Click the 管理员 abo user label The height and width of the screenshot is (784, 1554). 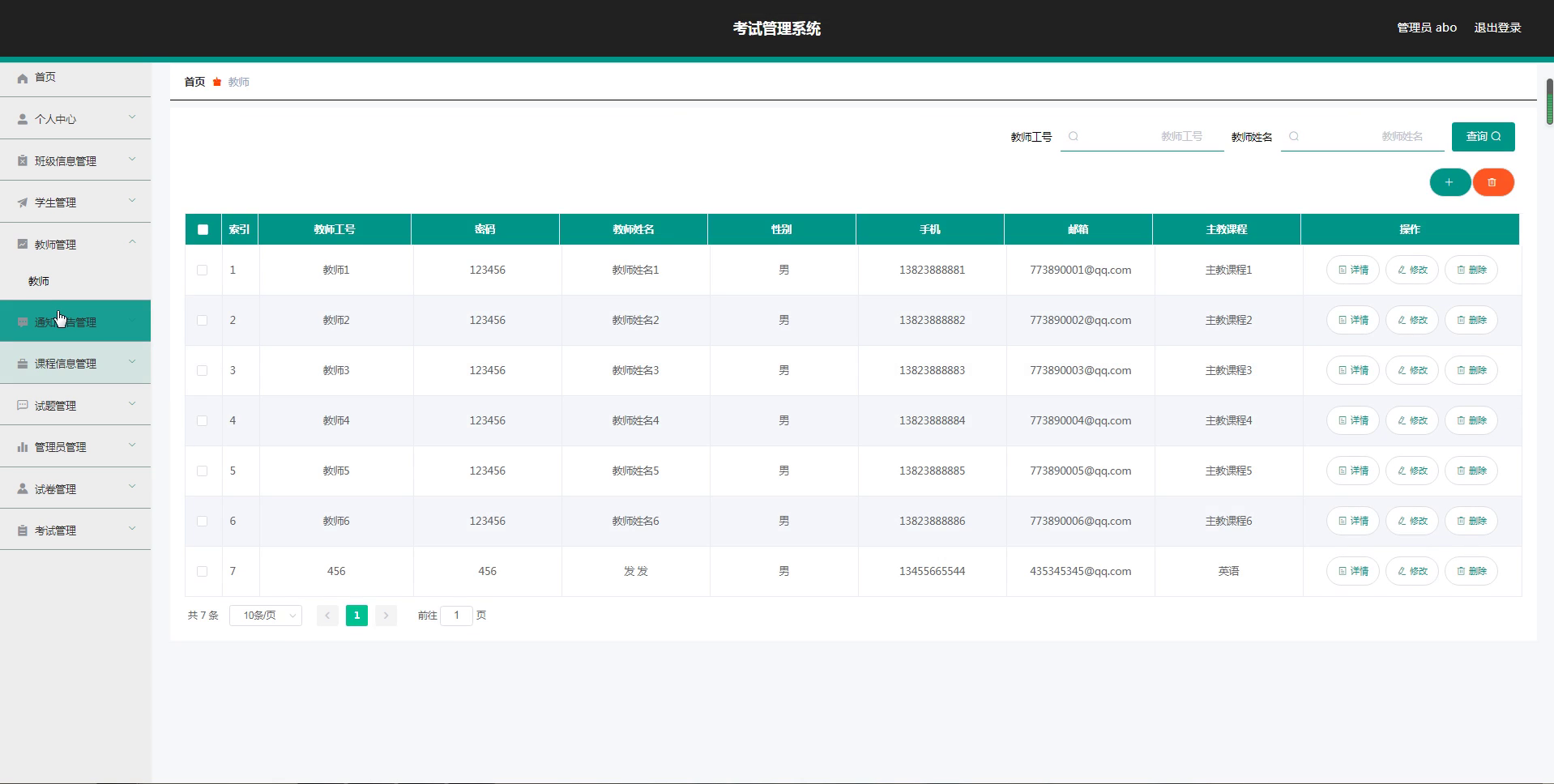pos(1427,28)
